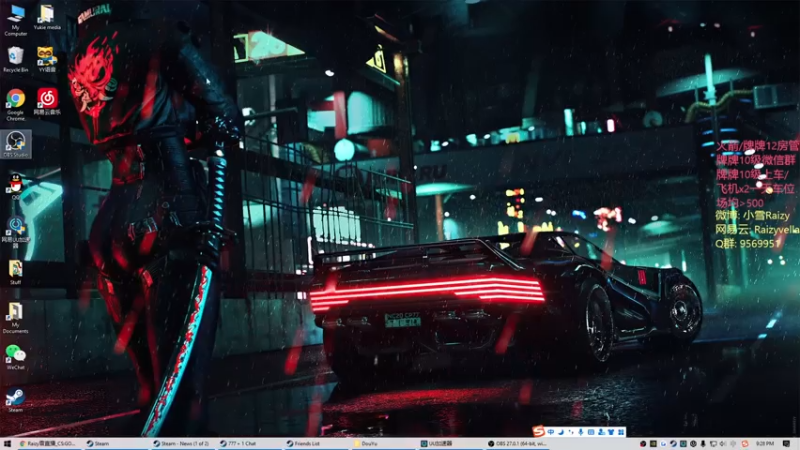Switch to the Friends List taskbar window
The height and width of the screenshot is (450, 800).
[x=316, y=444]
